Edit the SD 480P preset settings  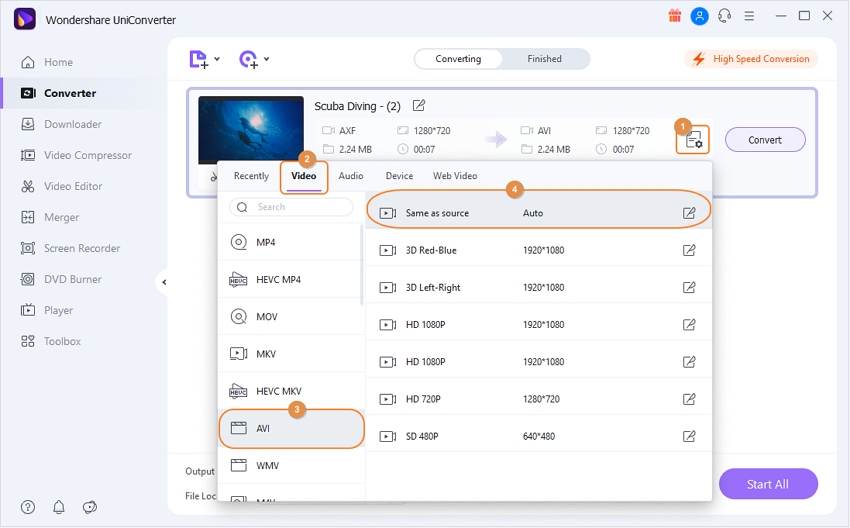[689, 436]
